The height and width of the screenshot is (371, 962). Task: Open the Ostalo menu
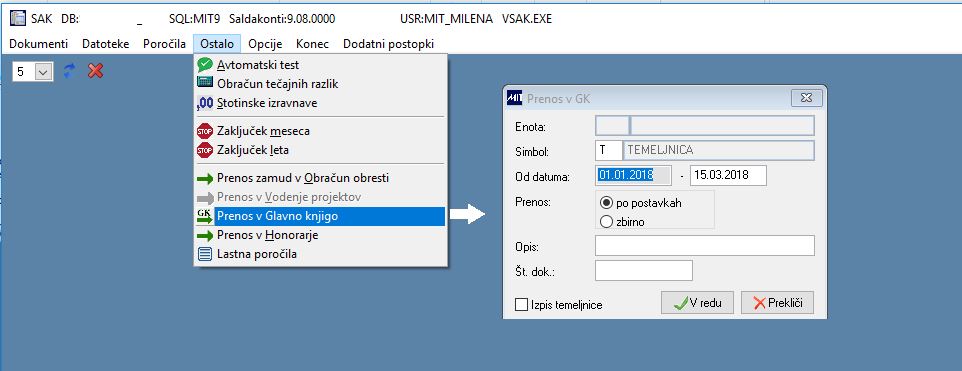[x=217, y=44]
